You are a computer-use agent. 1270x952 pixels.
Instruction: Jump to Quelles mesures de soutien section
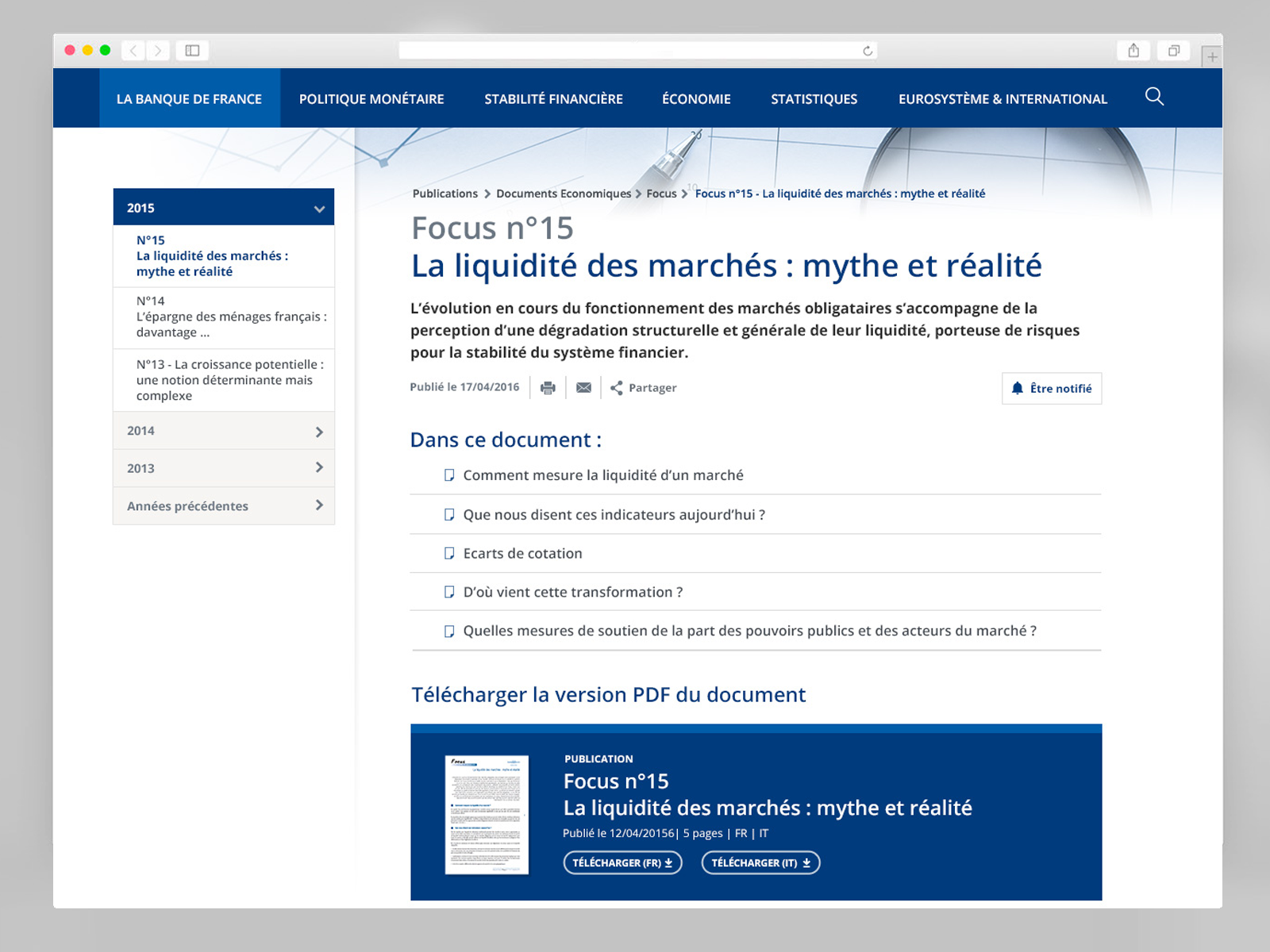click(749, 631)
